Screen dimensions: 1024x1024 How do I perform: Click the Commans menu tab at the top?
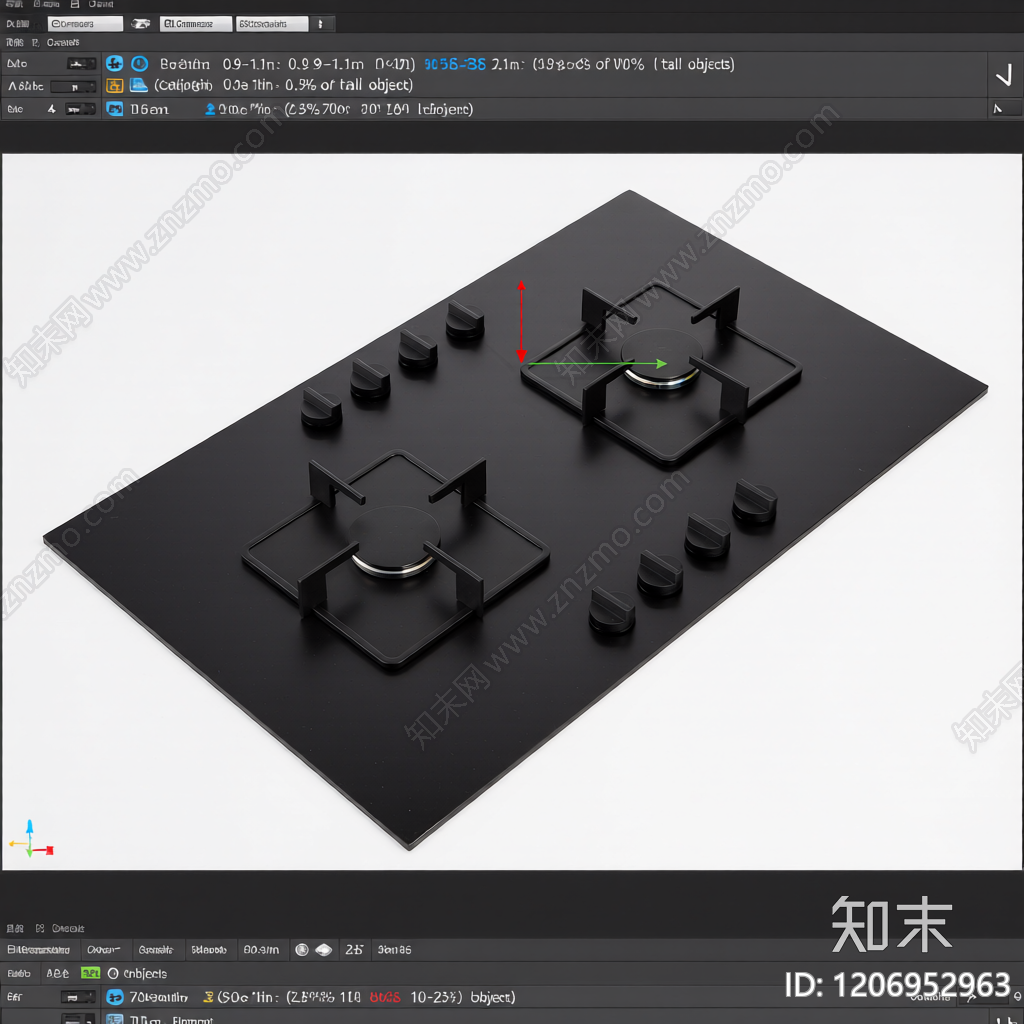pos(196,22)
